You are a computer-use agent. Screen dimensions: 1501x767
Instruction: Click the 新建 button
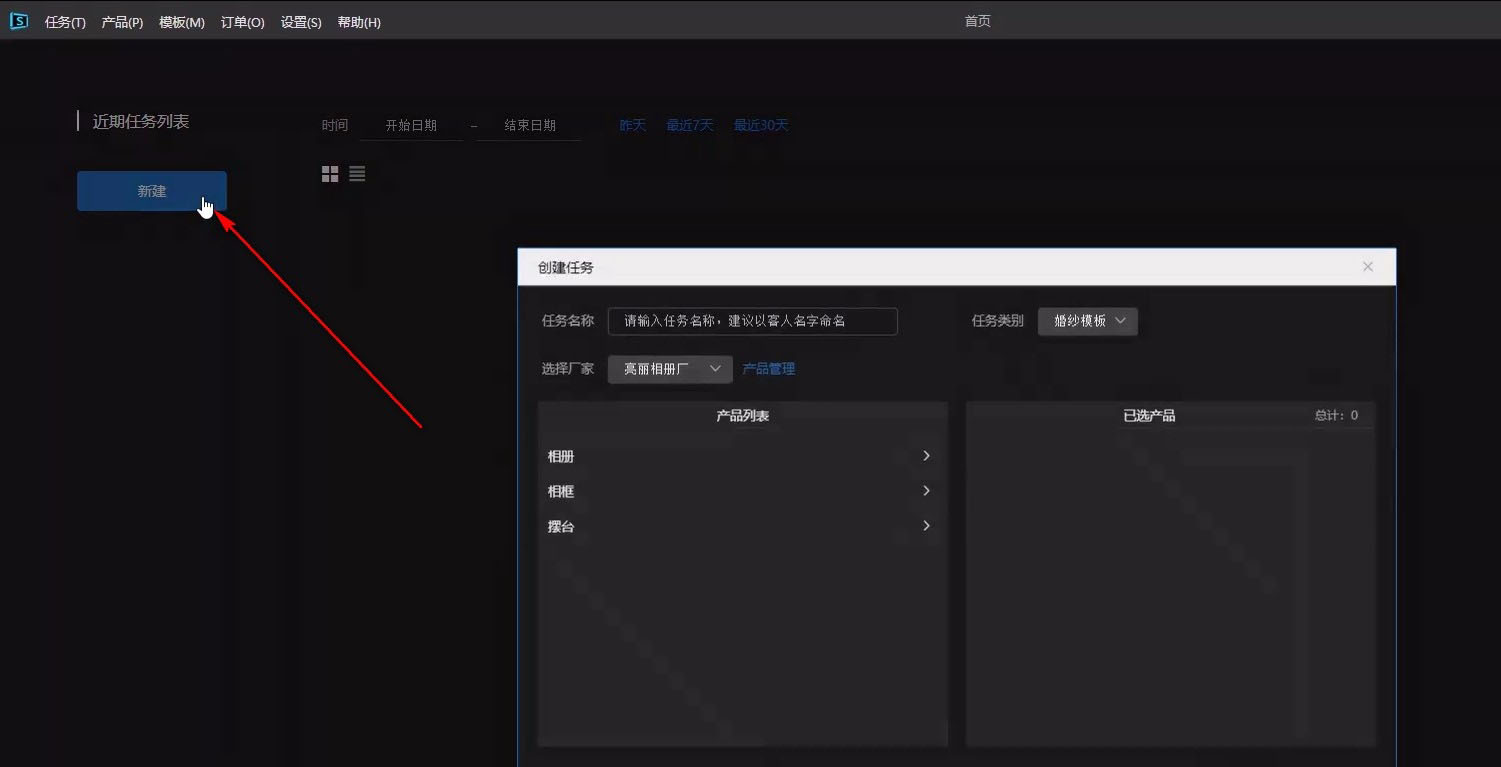[152, 191]
